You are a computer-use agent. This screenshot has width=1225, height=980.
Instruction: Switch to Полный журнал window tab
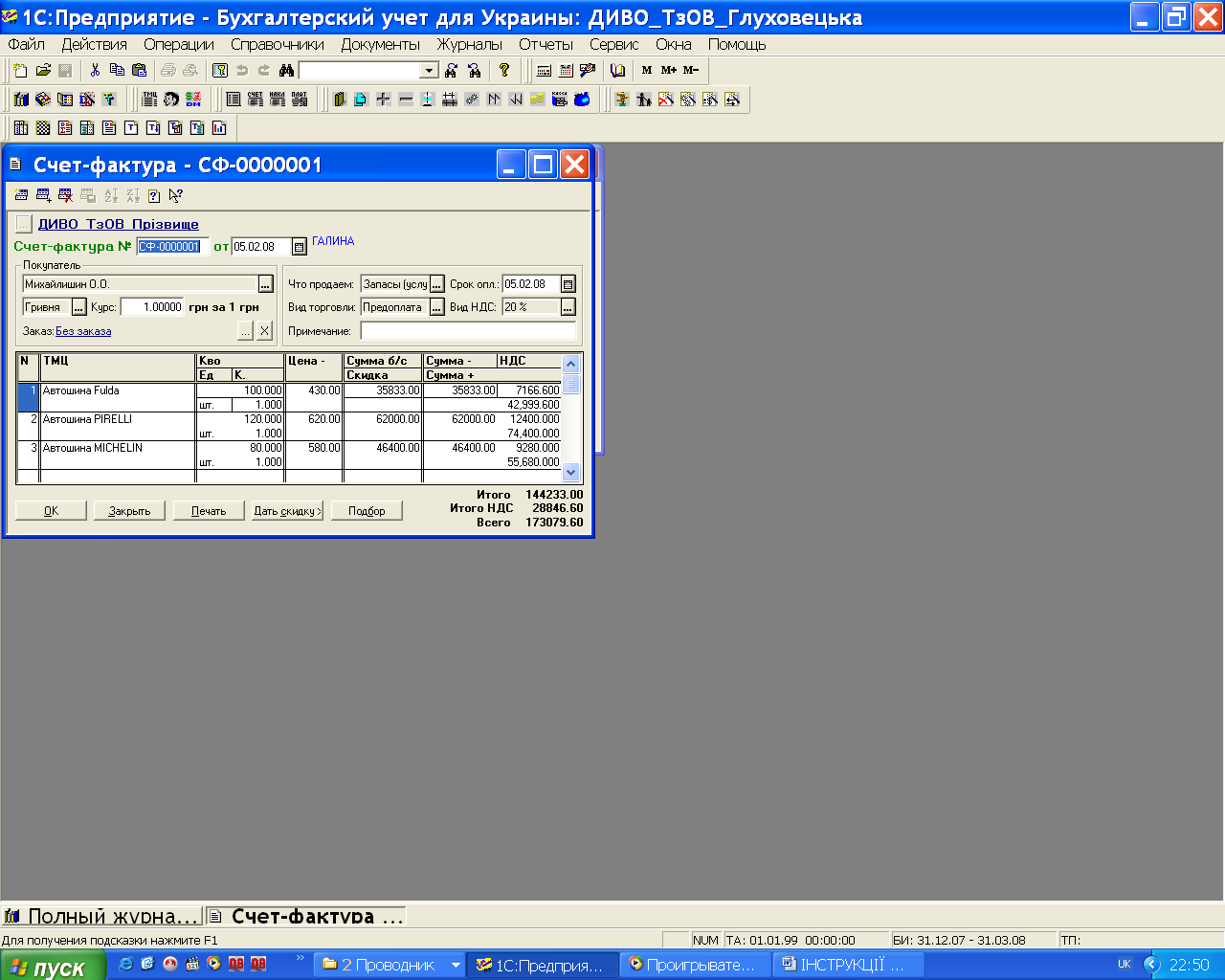[102, 916]
